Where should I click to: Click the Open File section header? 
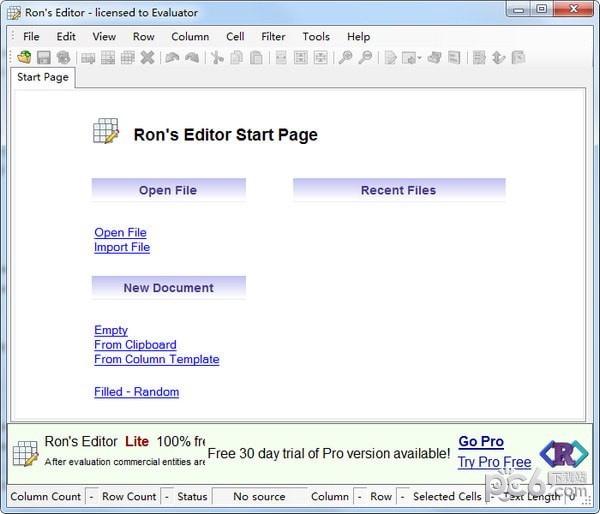coord(168,190)
